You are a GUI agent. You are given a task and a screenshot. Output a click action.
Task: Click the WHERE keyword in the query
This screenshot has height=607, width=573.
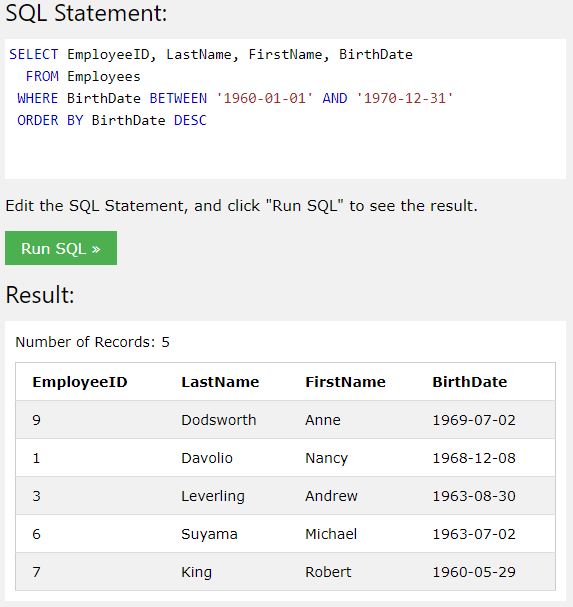[38, 98]
